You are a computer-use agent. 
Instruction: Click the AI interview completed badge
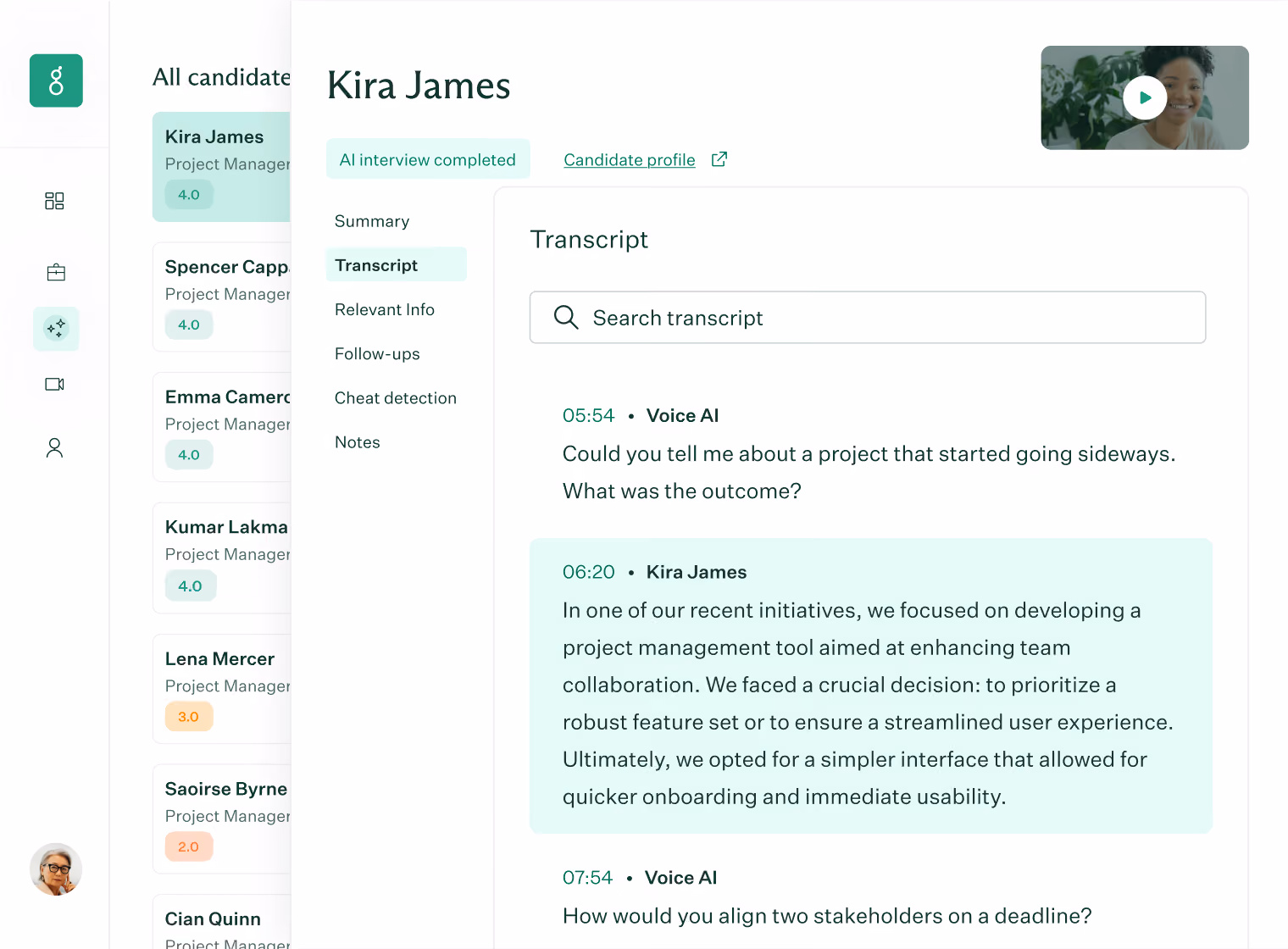point(428,159)
